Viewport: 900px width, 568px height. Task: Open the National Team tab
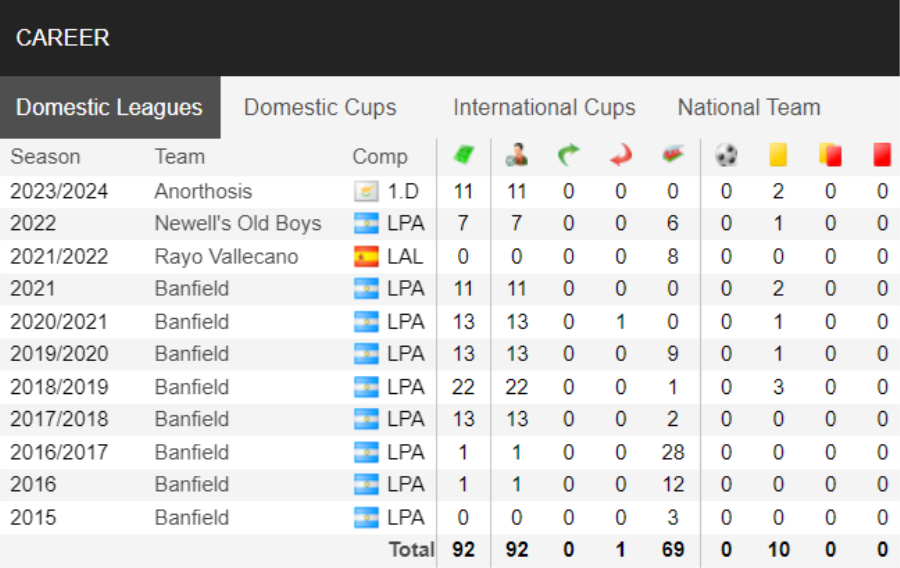click(749, 107)
